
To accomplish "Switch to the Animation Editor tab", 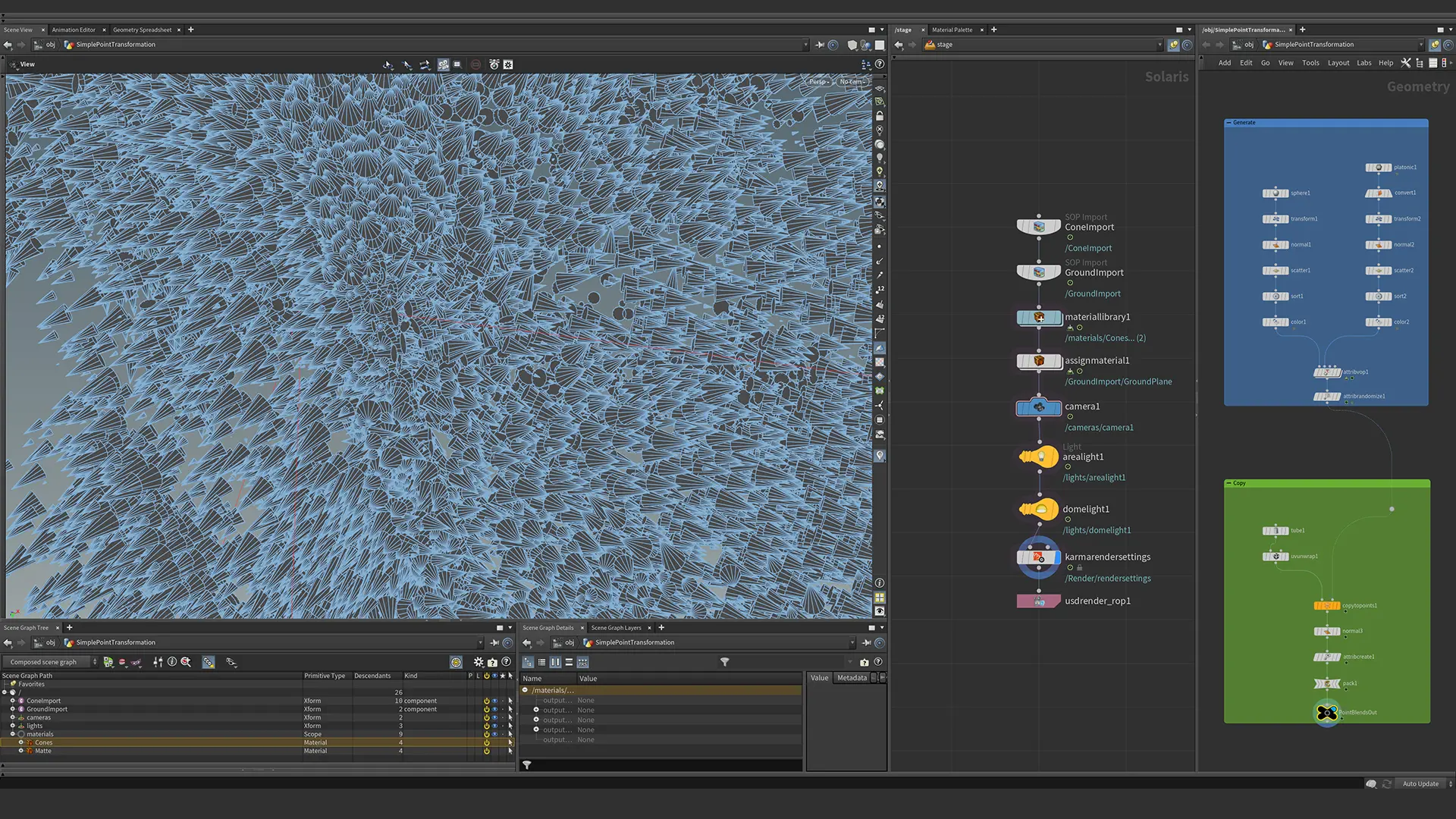I will point(74,30).
